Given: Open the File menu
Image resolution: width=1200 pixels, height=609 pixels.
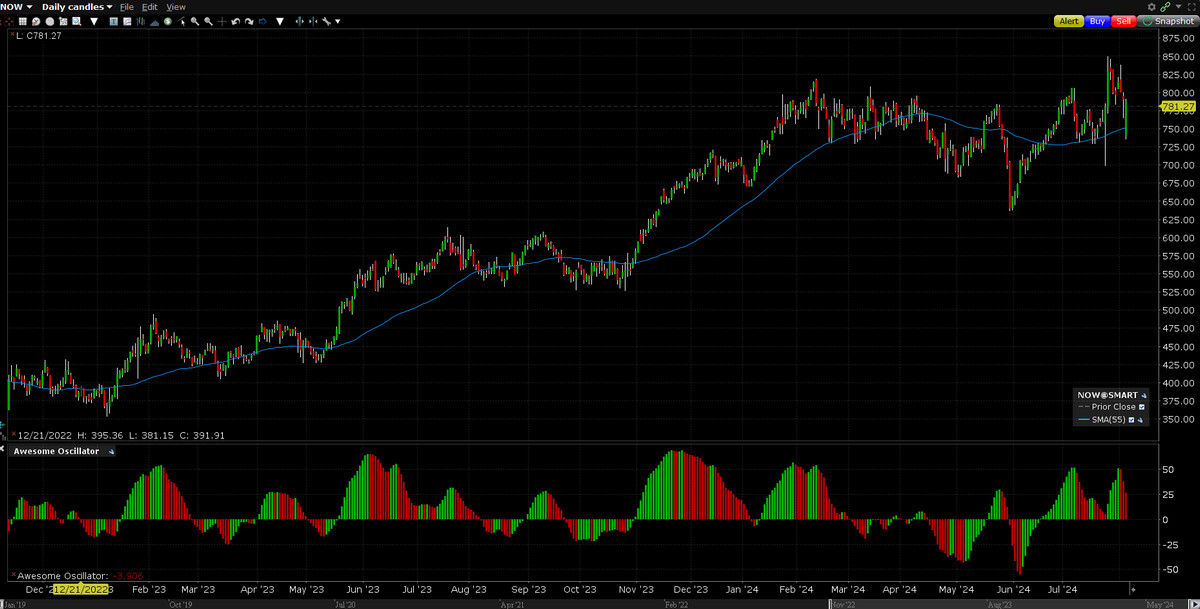Looking at the screenshot, I should (126, 7).
